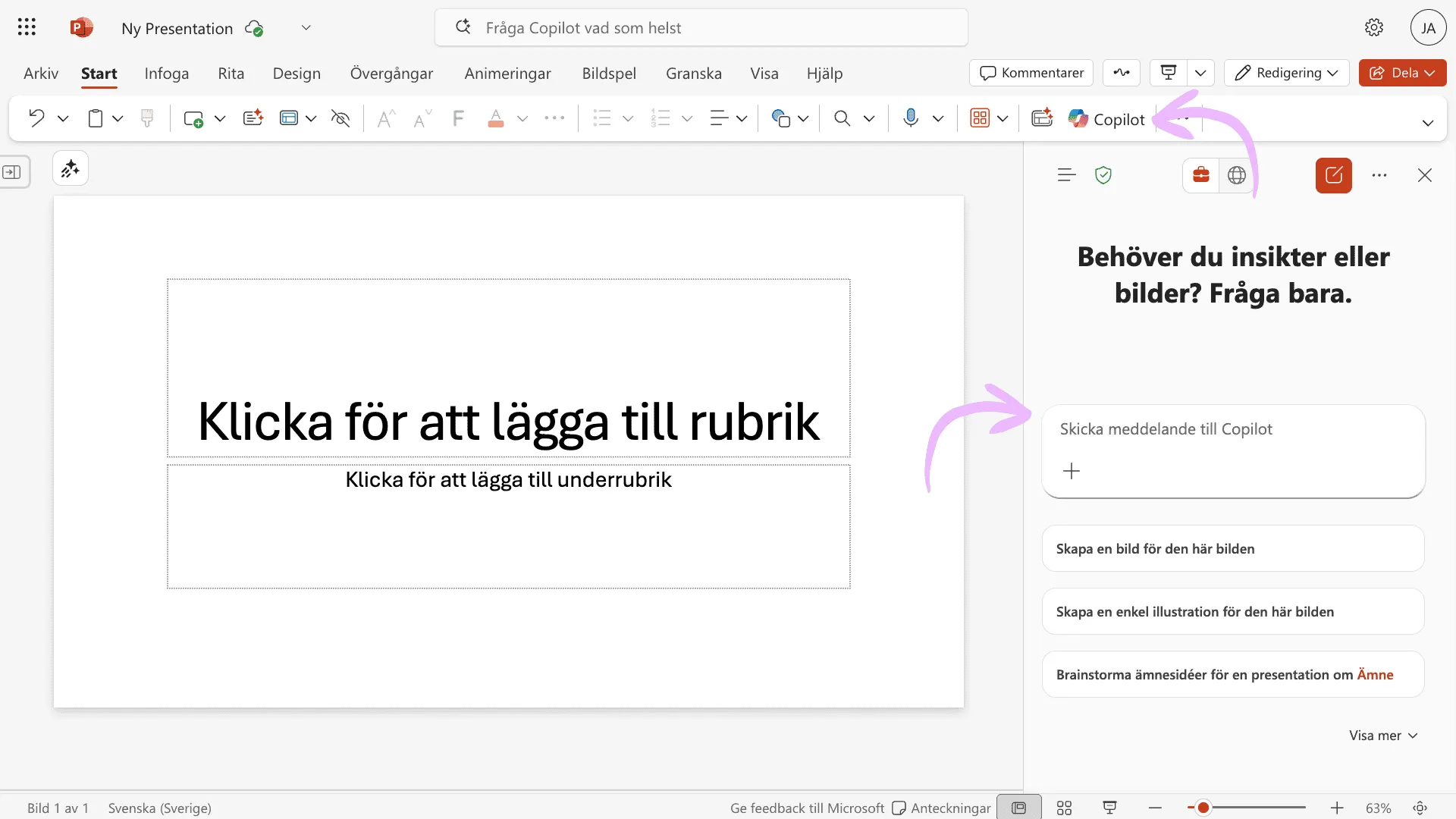Click the Paste clipboard icon
Image resolution: width=1456 pixels, height=819 pixels.
(95, 118)
